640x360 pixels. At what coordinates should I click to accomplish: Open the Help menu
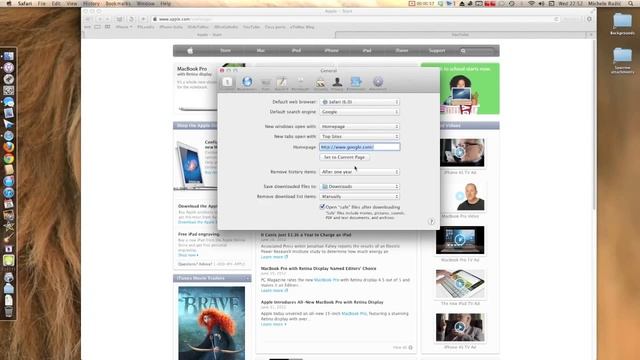click(166, 3)
